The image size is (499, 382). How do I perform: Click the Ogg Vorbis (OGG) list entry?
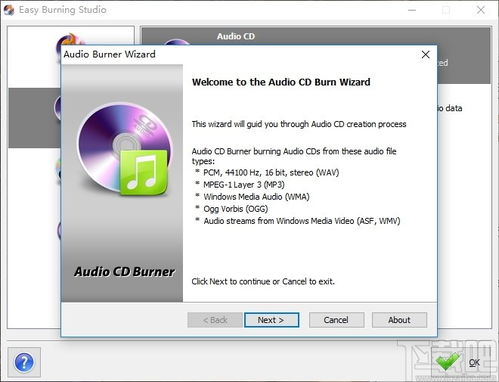click(236, 209)
